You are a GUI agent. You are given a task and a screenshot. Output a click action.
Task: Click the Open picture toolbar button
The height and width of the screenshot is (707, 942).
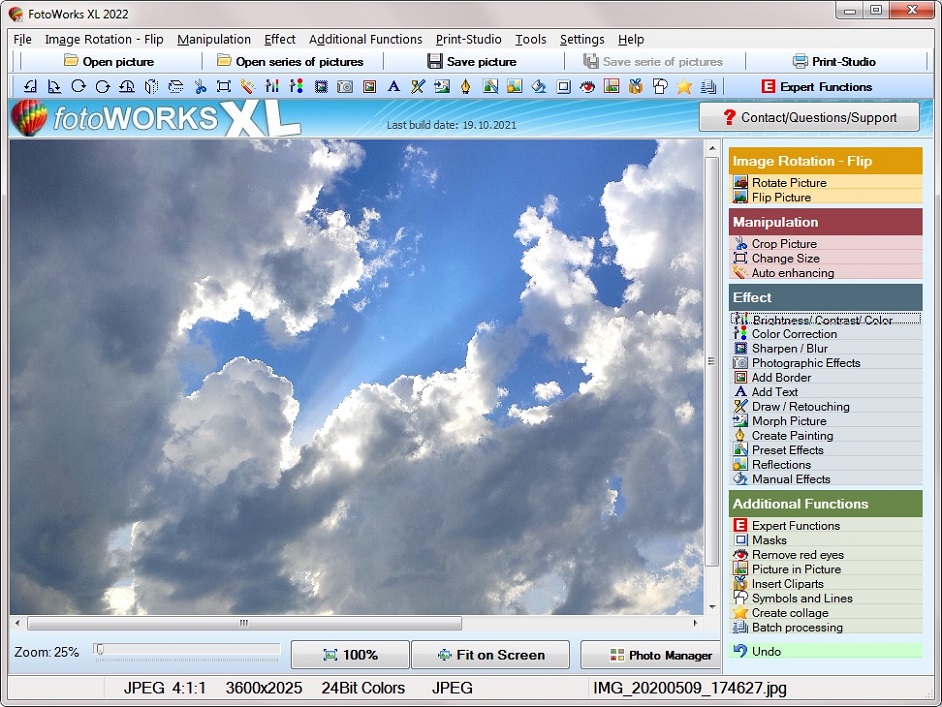pos(108,62)
